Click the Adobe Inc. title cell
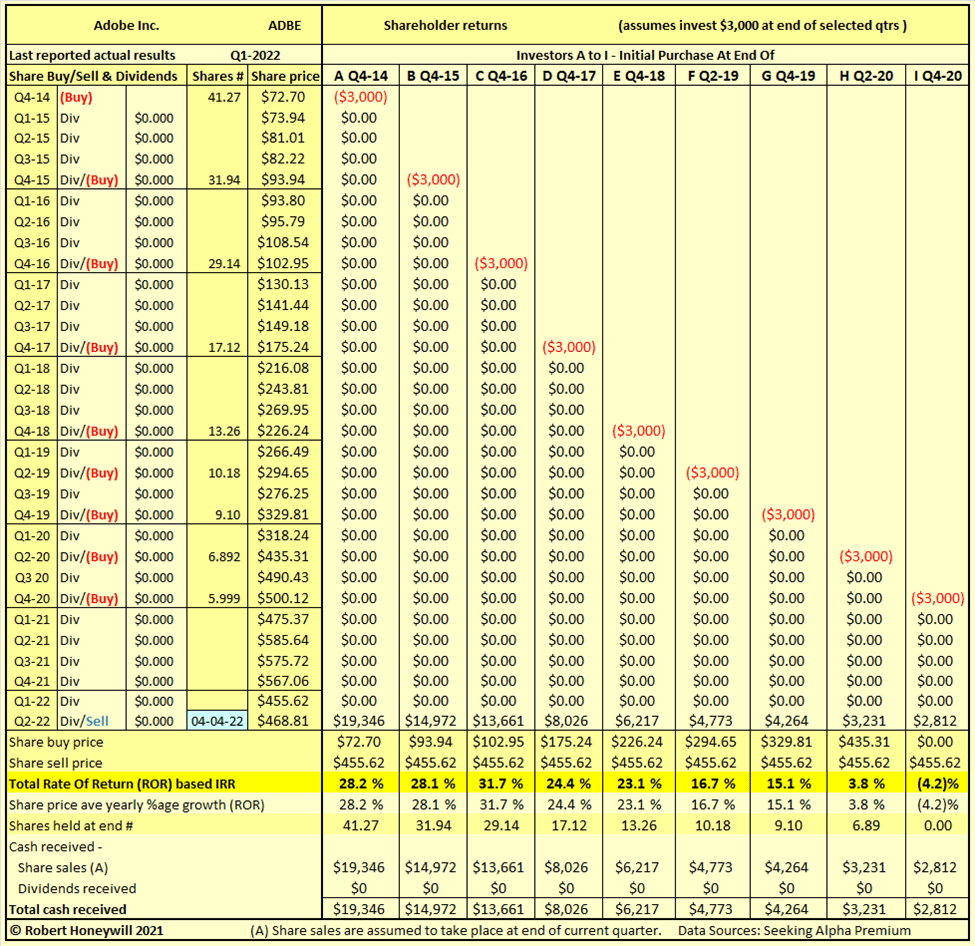The height and width of the screenshot is (946, 975). click(x=126, y=25)
